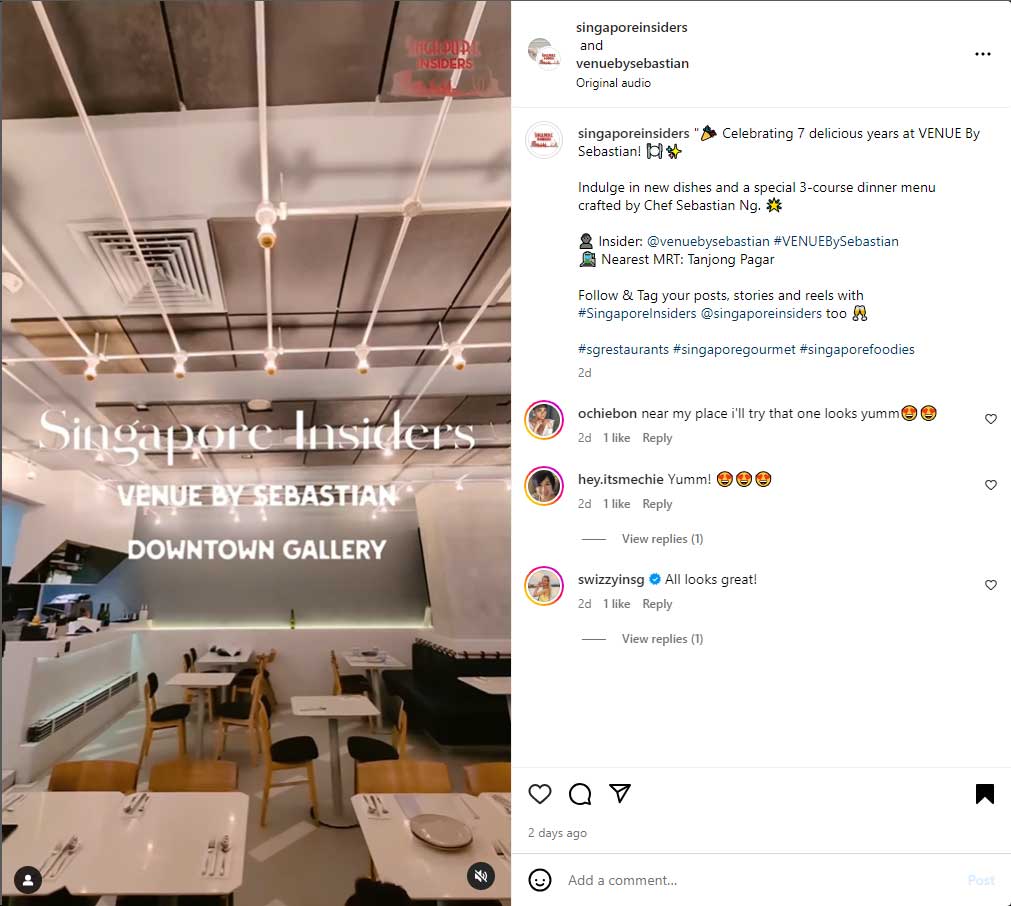Unmute the reel audio

coord(481,876)
